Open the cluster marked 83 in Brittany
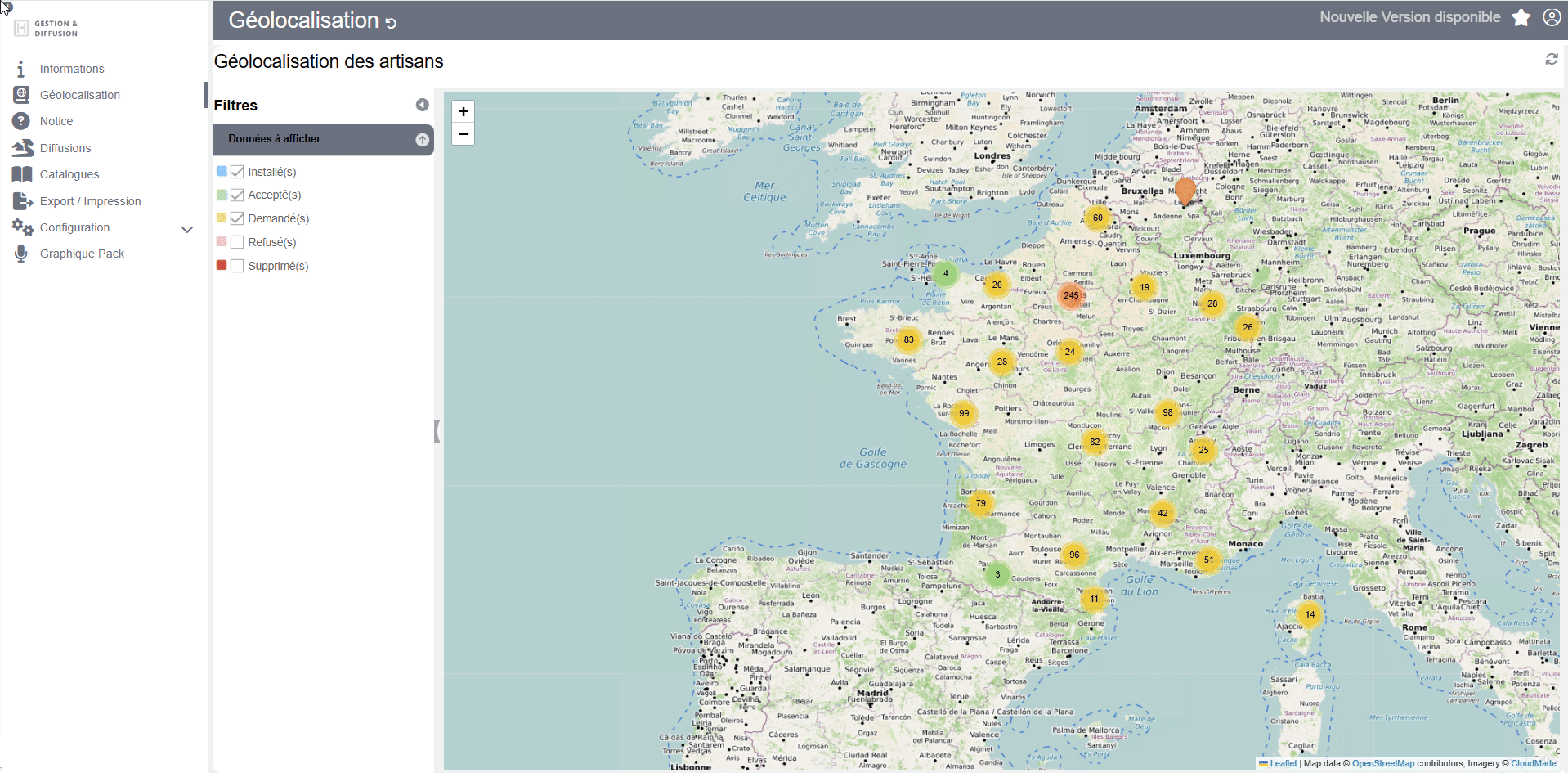 tap(909, 339)
